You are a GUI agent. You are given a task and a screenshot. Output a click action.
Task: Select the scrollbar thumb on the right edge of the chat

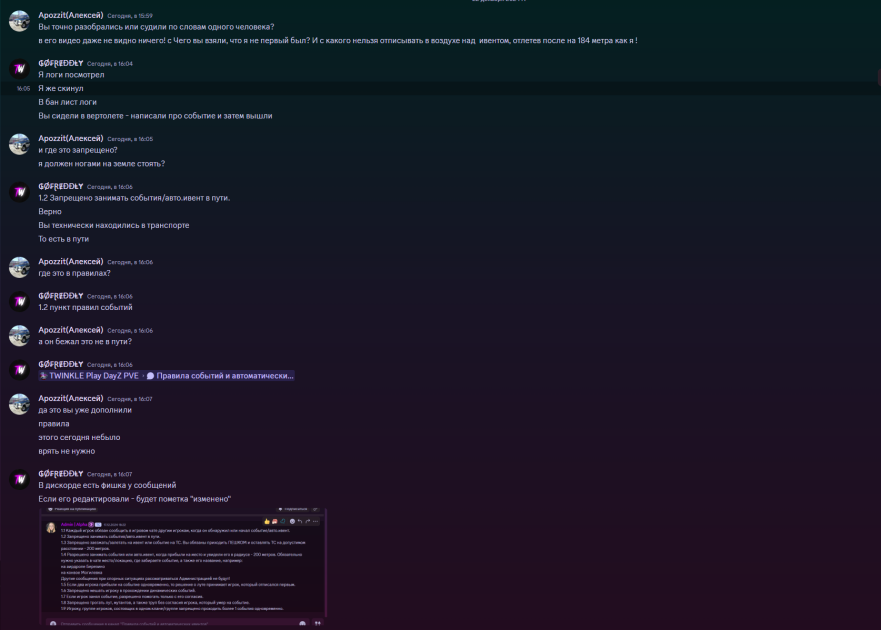tap(879, 78)
